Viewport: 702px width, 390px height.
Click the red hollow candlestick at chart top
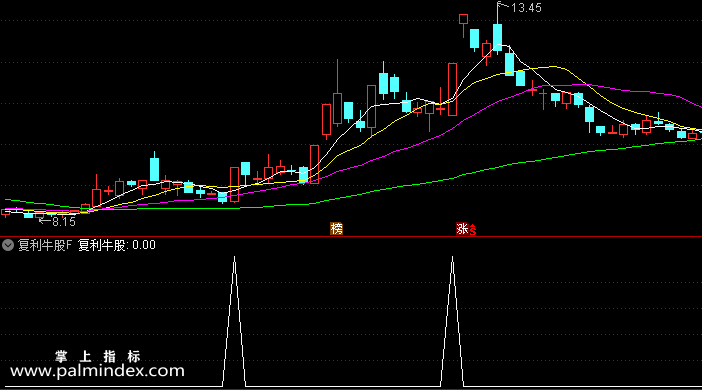pos(463,19)
